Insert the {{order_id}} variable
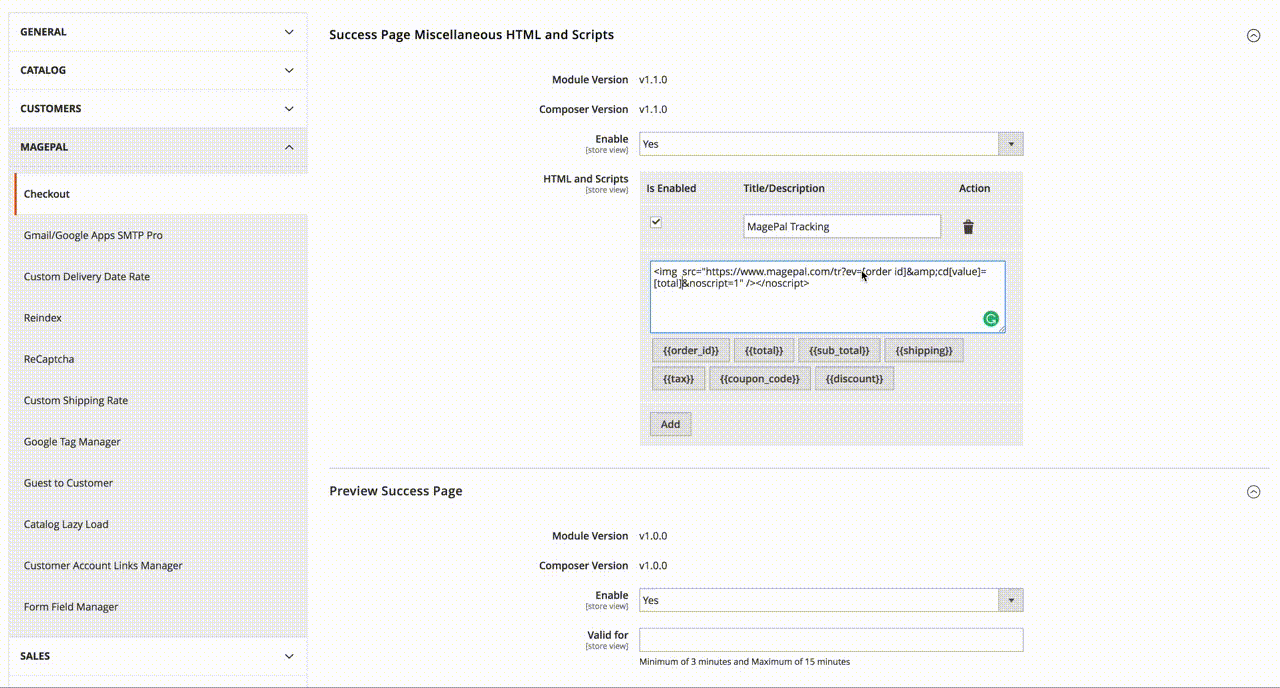 [x=691, y=350]
